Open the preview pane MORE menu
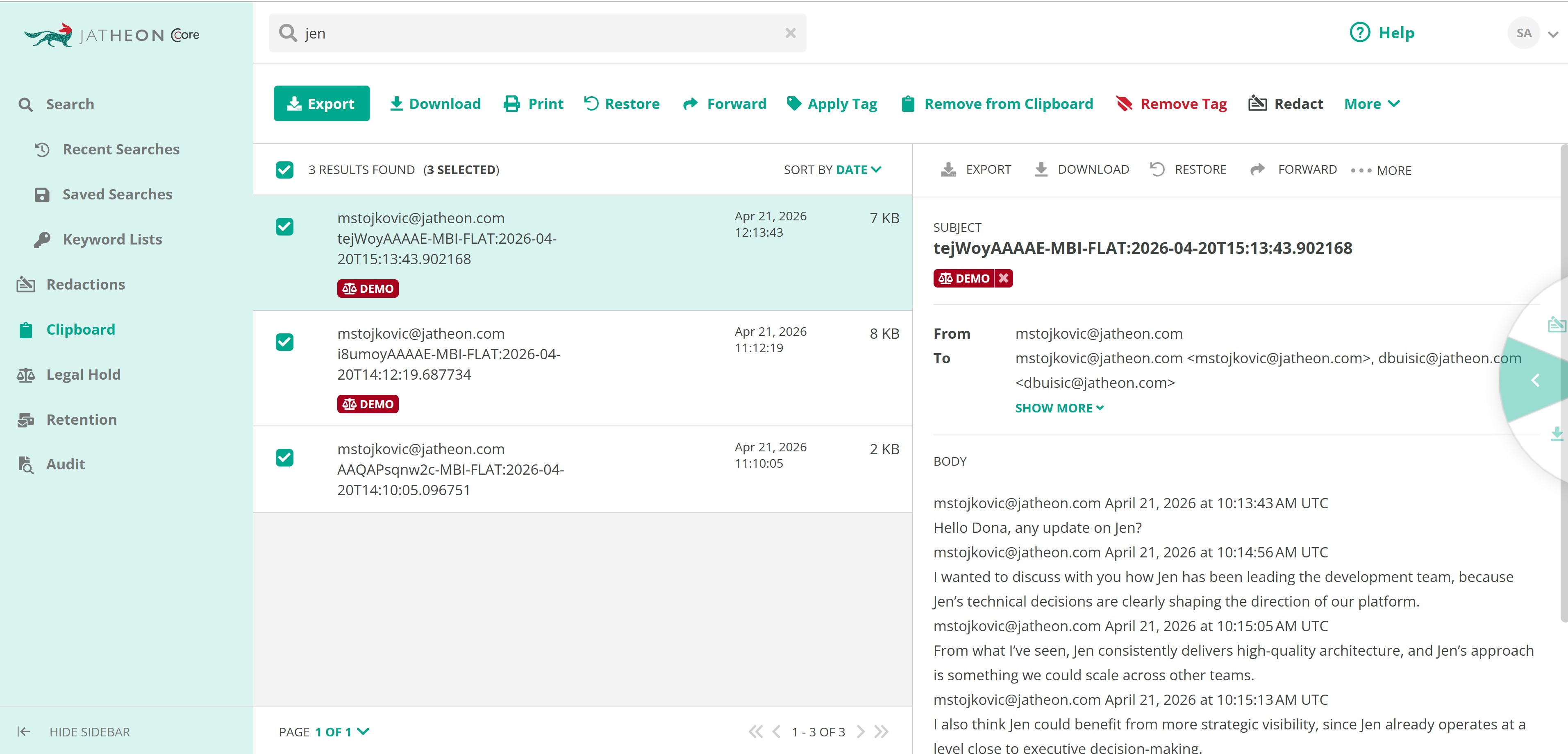This screenshot has height=754, width=1568. pos(1381,171)
